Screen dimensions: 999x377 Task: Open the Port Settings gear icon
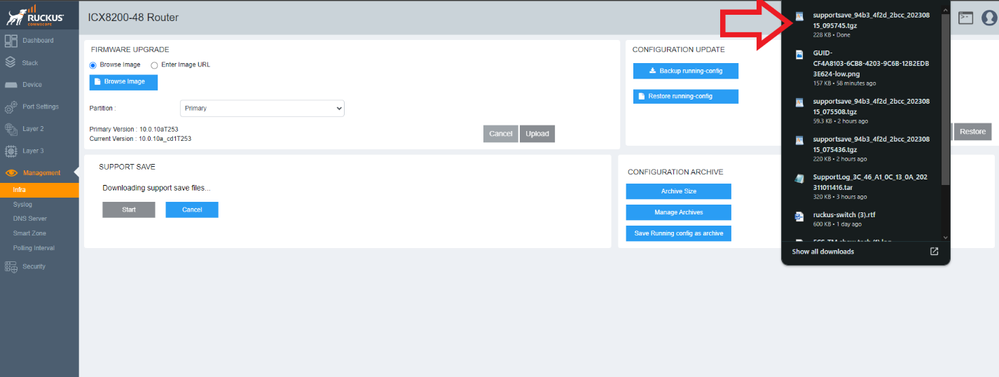(x=11, y=107)
